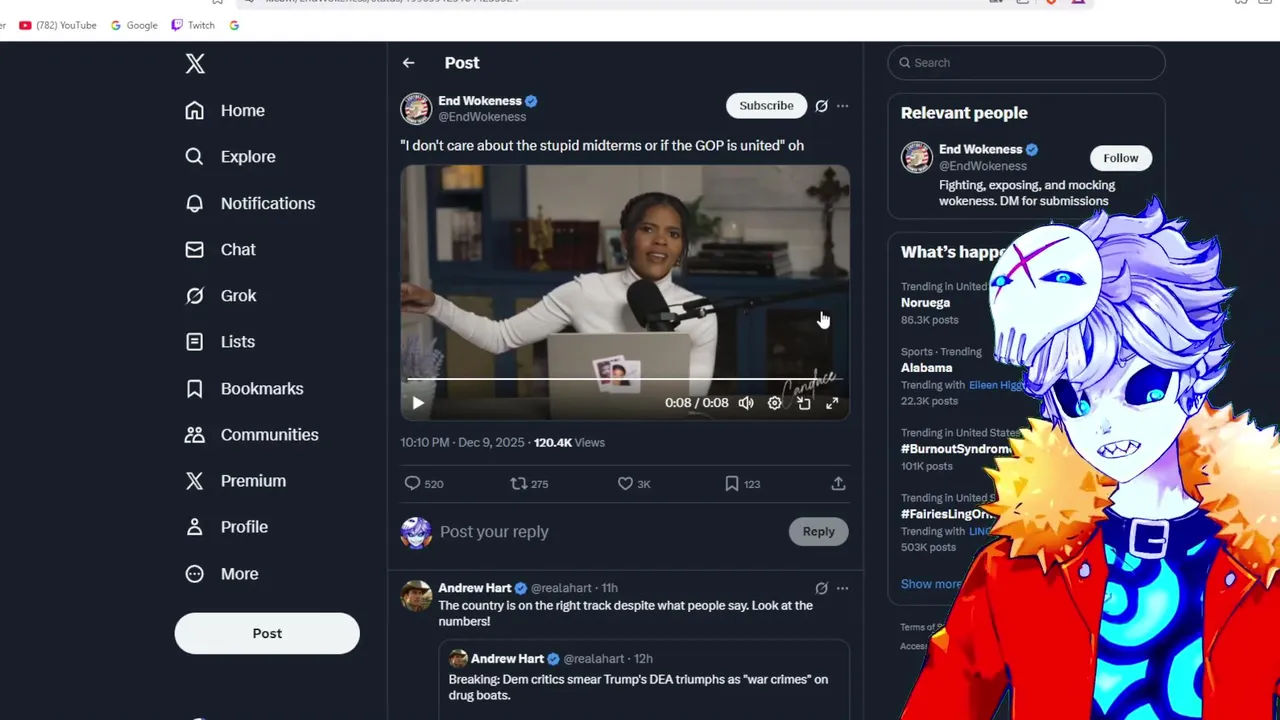This screenshot has height=720, width=1280.
Task: Click Grok icon on End Wokeness post
Action: tap(821, 106)
